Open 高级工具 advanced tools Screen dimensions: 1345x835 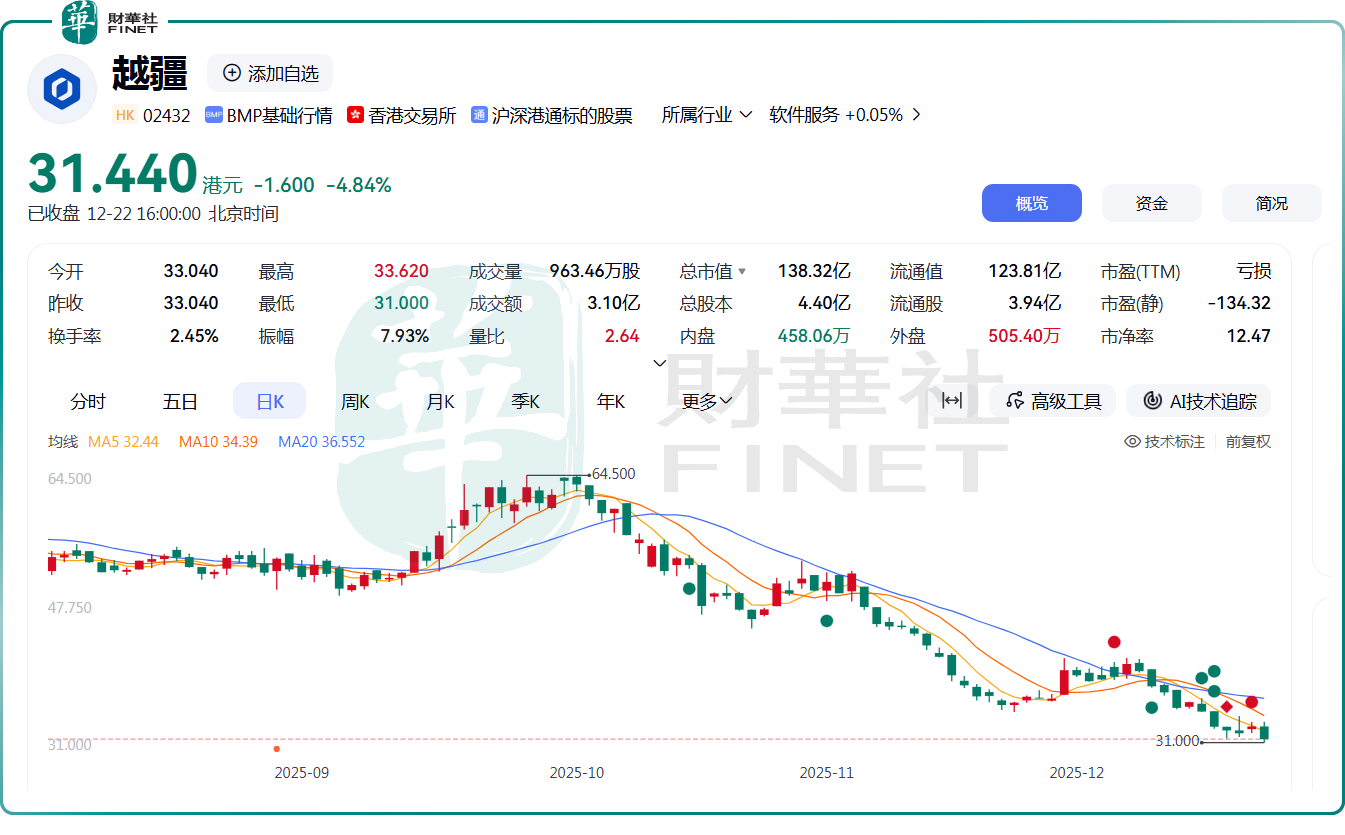click(1055, 401)
